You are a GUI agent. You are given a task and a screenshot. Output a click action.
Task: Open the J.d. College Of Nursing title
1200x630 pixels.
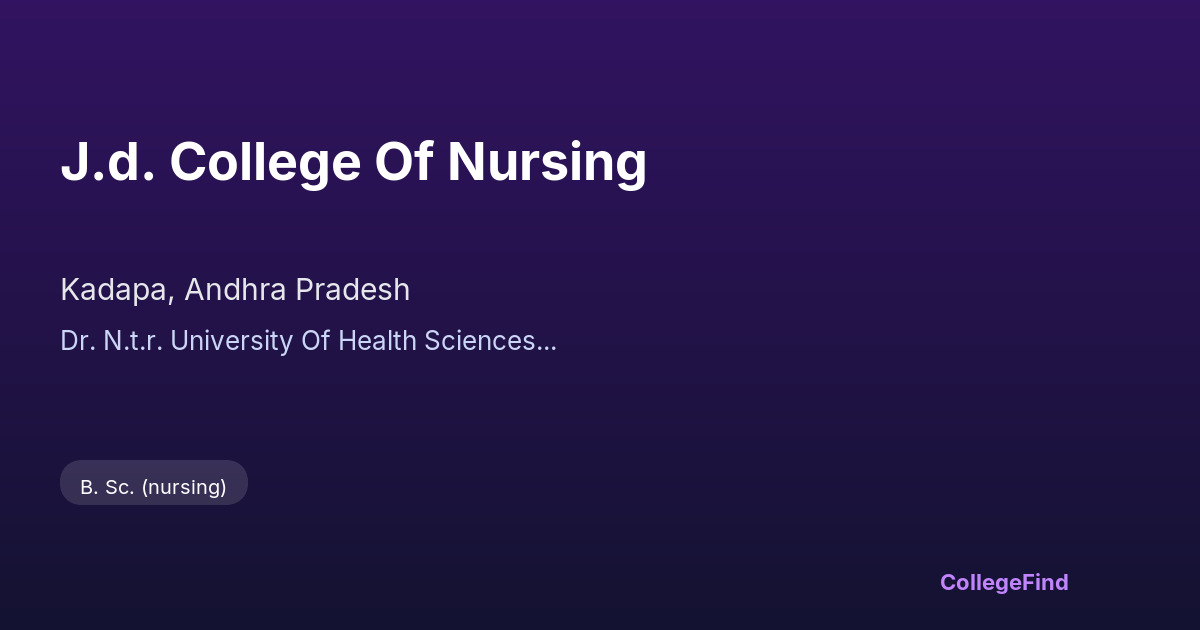click(x=353, y=162)
